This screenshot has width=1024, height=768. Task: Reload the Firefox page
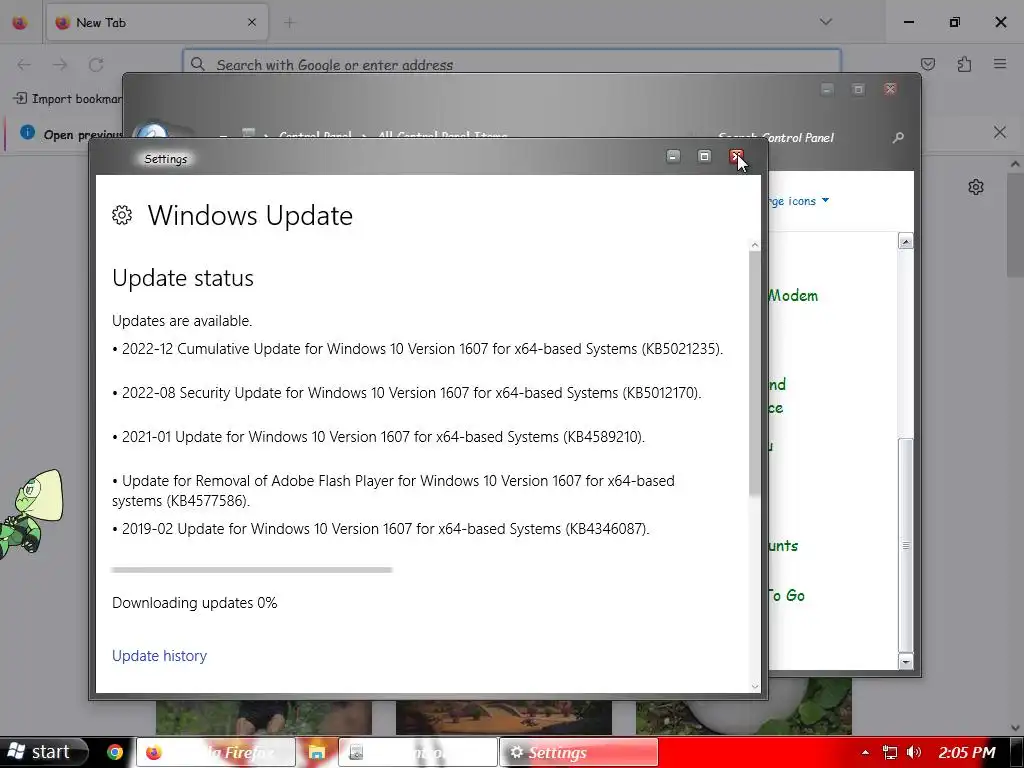(x=96, y=65)
